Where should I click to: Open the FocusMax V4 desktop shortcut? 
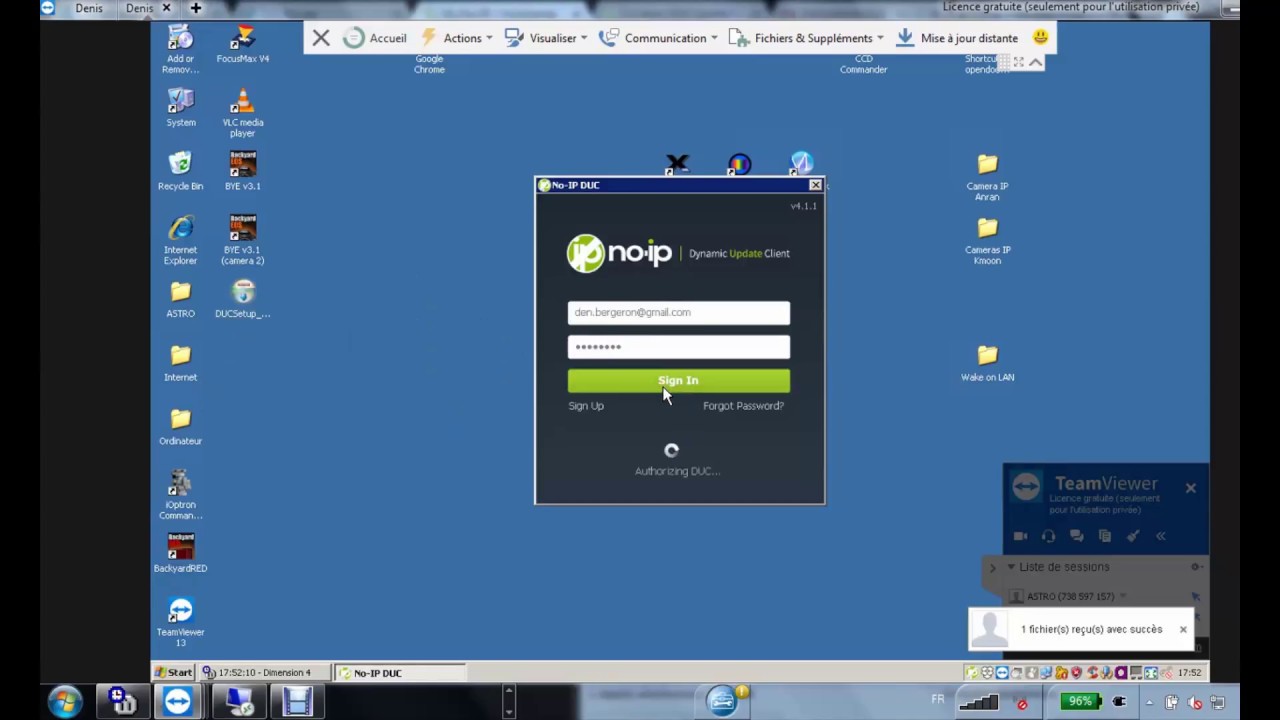(x=242, y=46)
